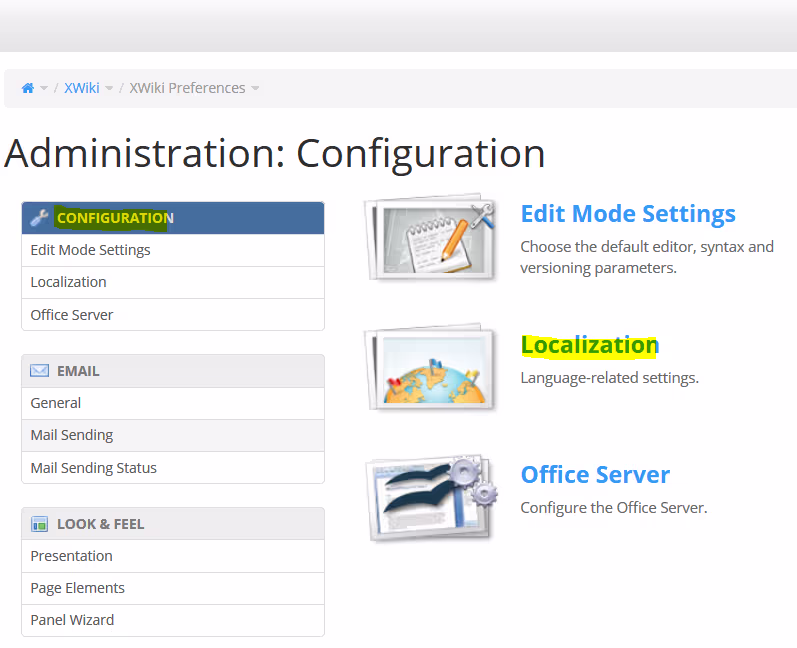The width and height of the screenshot is (797, 648).
Task: Open the Office Server heading link
Action: [595, 474]
